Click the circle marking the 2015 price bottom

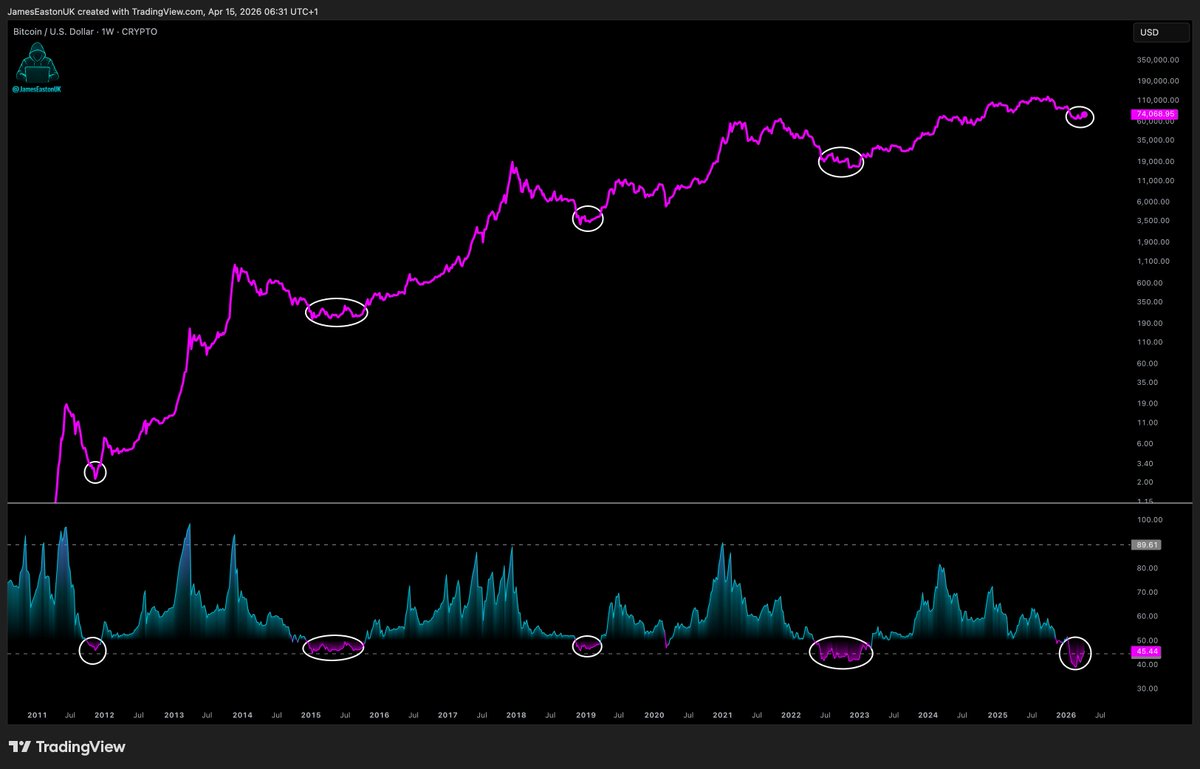pos(337,312)
